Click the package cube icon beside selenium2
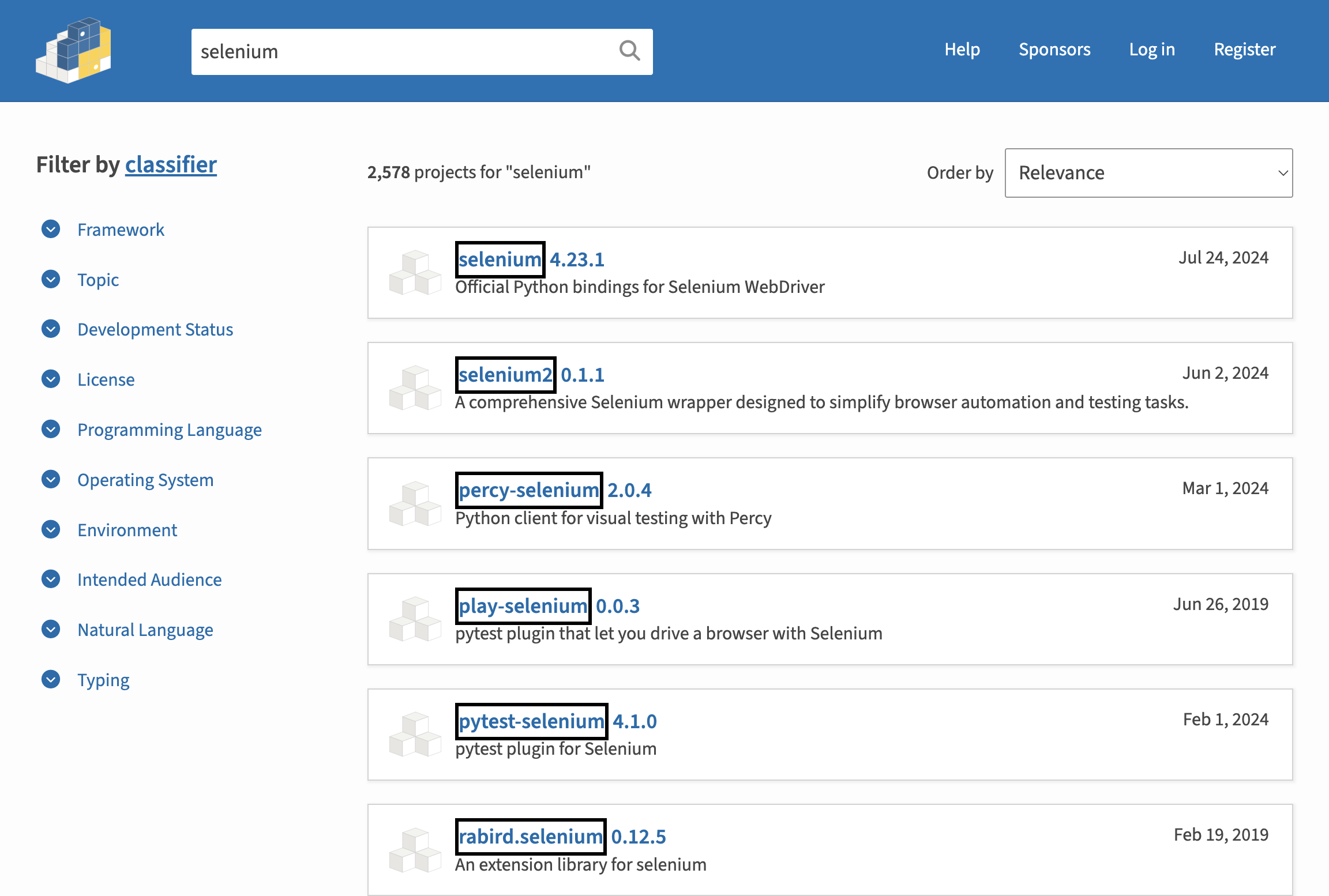The image size is (1329, 896). tap(415, 388)
